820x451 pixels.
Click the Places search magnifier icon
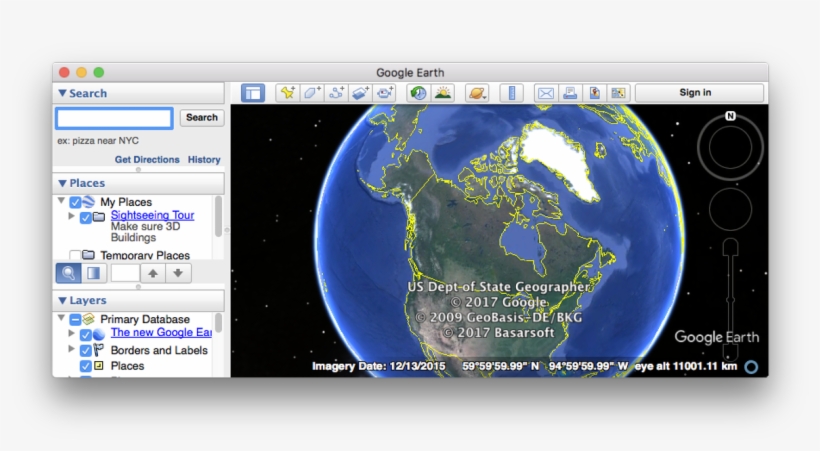[x=68, y=273]
